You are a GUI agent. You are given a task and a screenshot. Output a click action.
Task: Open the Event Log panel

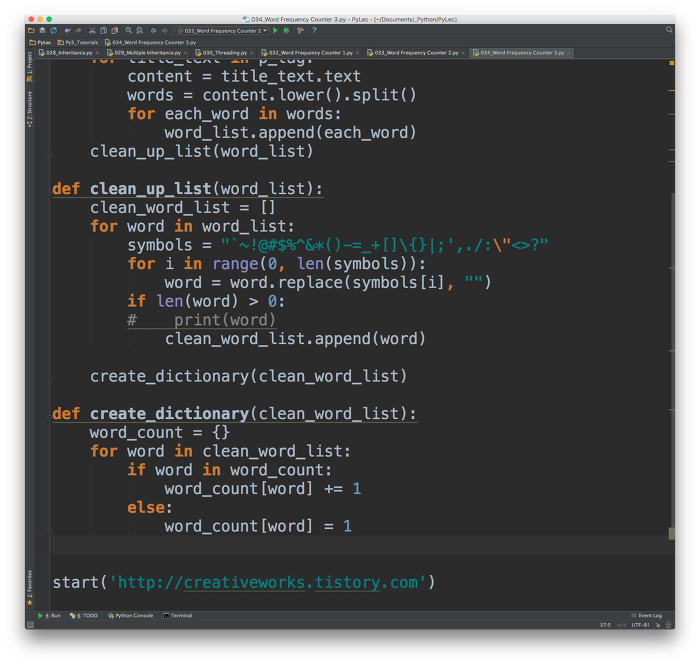[646, 615]
